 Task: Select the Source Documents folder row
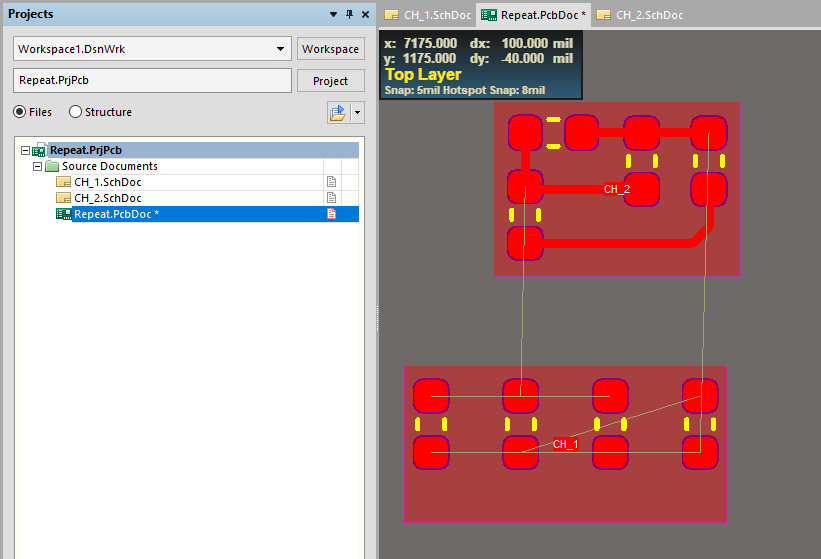[x=109, y=166]
